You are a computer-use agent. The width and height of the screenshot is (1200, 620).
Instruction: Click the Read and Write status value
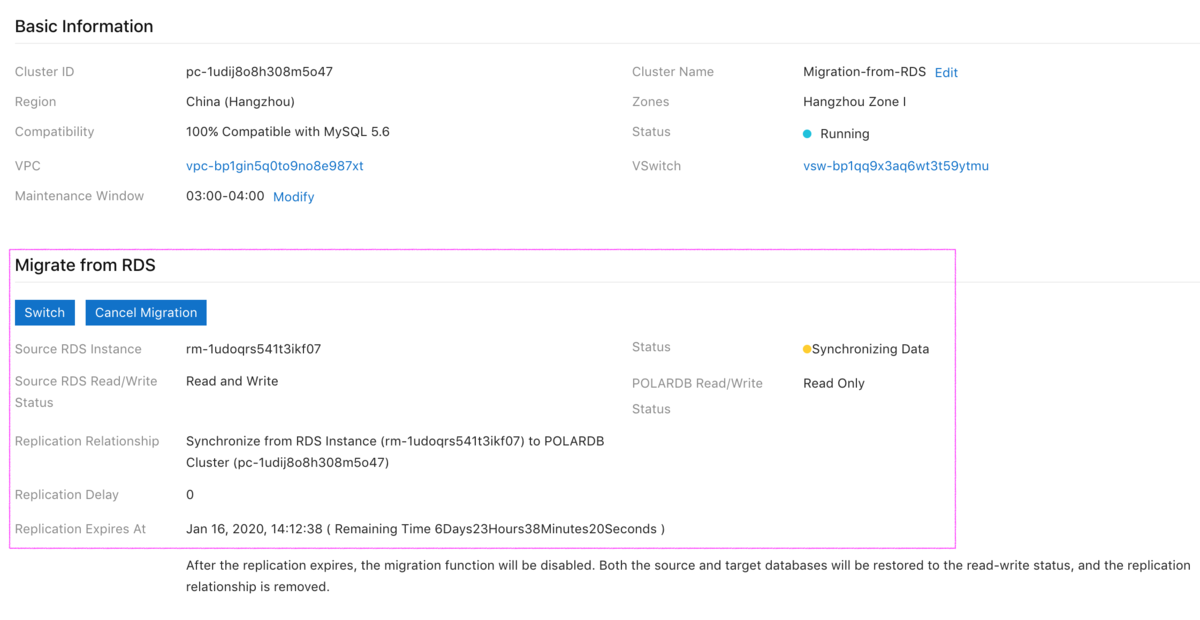point(232,382)
